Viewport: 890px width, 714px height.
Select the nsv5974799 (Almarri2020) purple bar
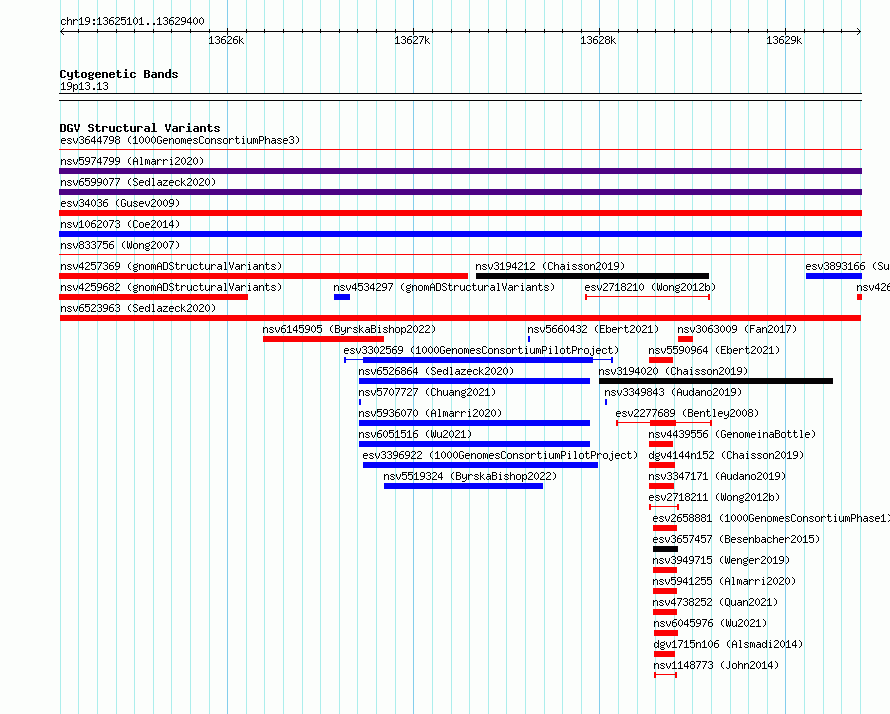pos(460,171)
